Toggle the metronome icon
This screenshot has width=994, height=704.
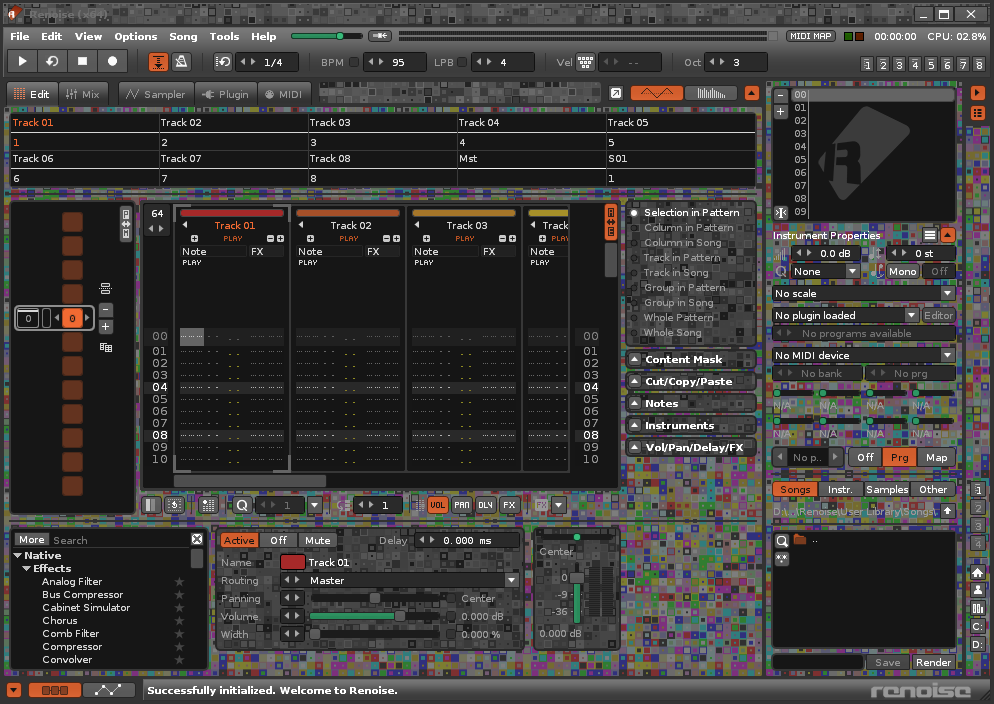click(x=181, y=61)
